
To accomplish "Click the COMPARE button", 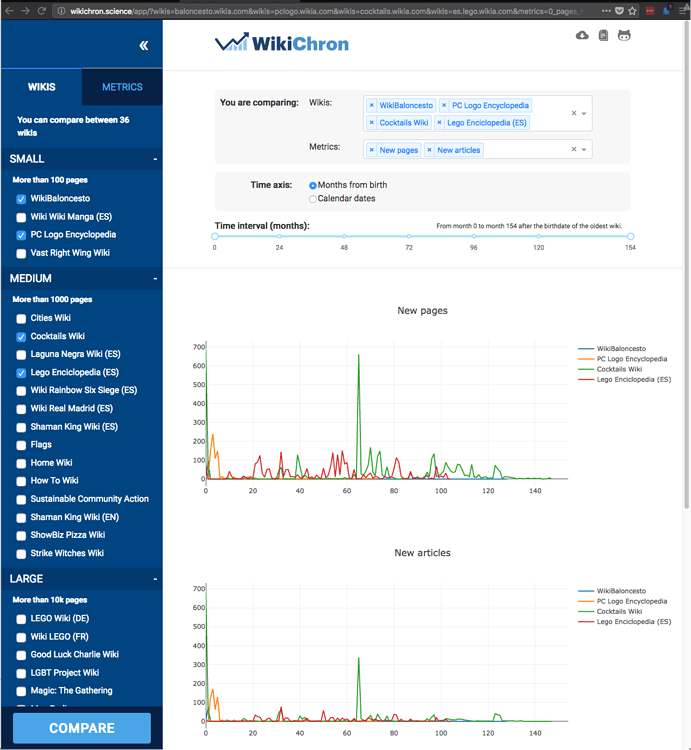I will (82, 728).
